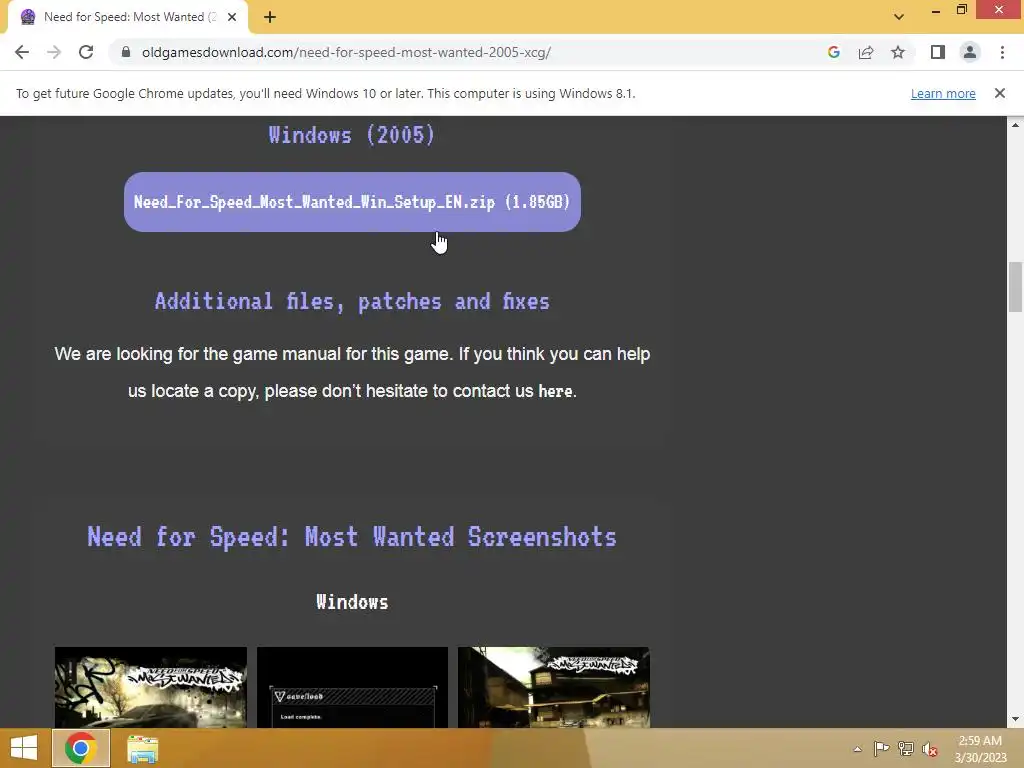Bookmark this page with the star

pyautogui.click(x=898, y=52)
